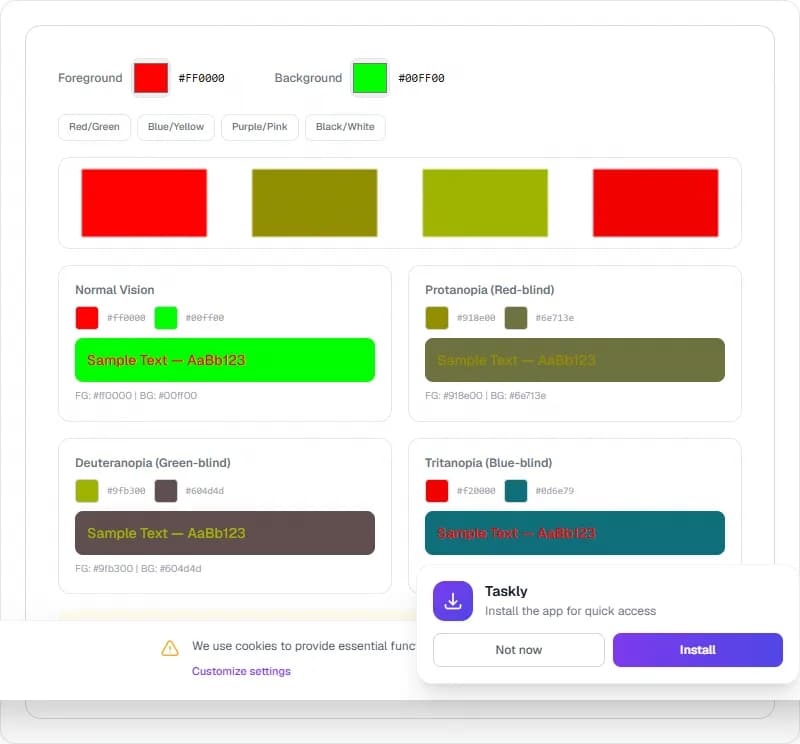This screenshot has height=744, width=800.
Task: Apply the Black/White preset
Action: pyautogui.click(x=345, y=127)
